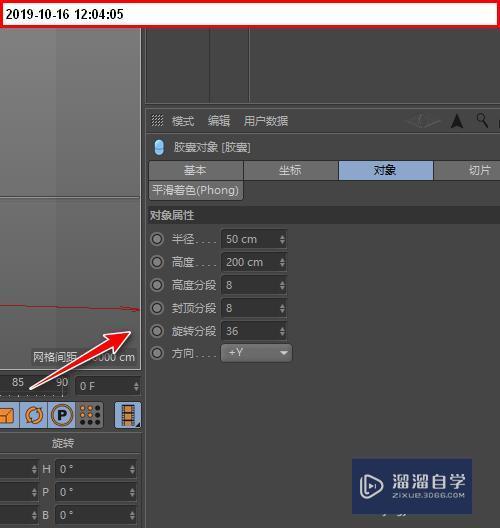Click the hatched grip icon beside 模式
The height and width of the screenshot is (528, 500).
coord(157,120)
